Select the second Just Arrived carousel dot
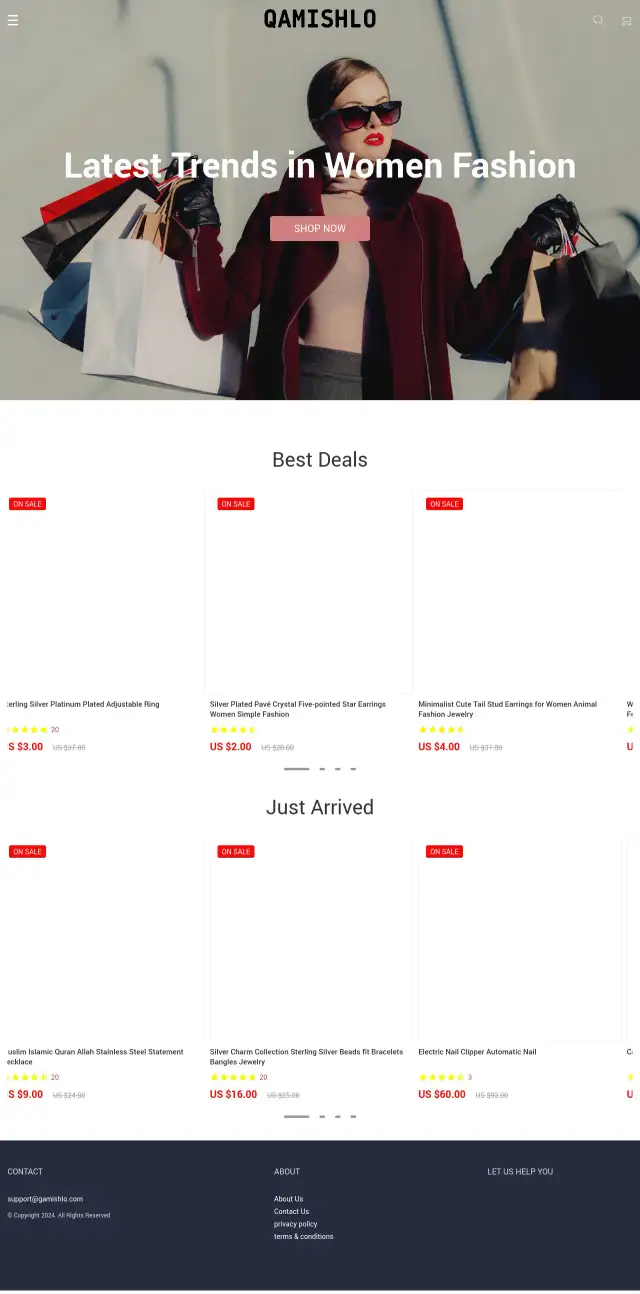 click(322, 1116)
